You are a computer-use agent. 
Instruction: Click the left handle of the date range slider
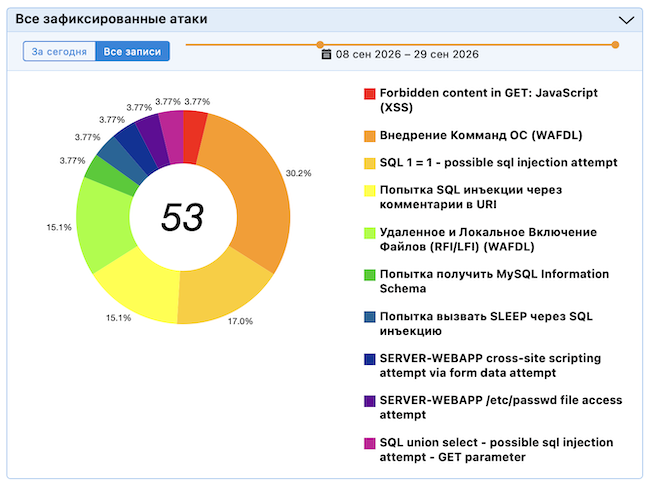pyautogui.click(x=320, y=44)
